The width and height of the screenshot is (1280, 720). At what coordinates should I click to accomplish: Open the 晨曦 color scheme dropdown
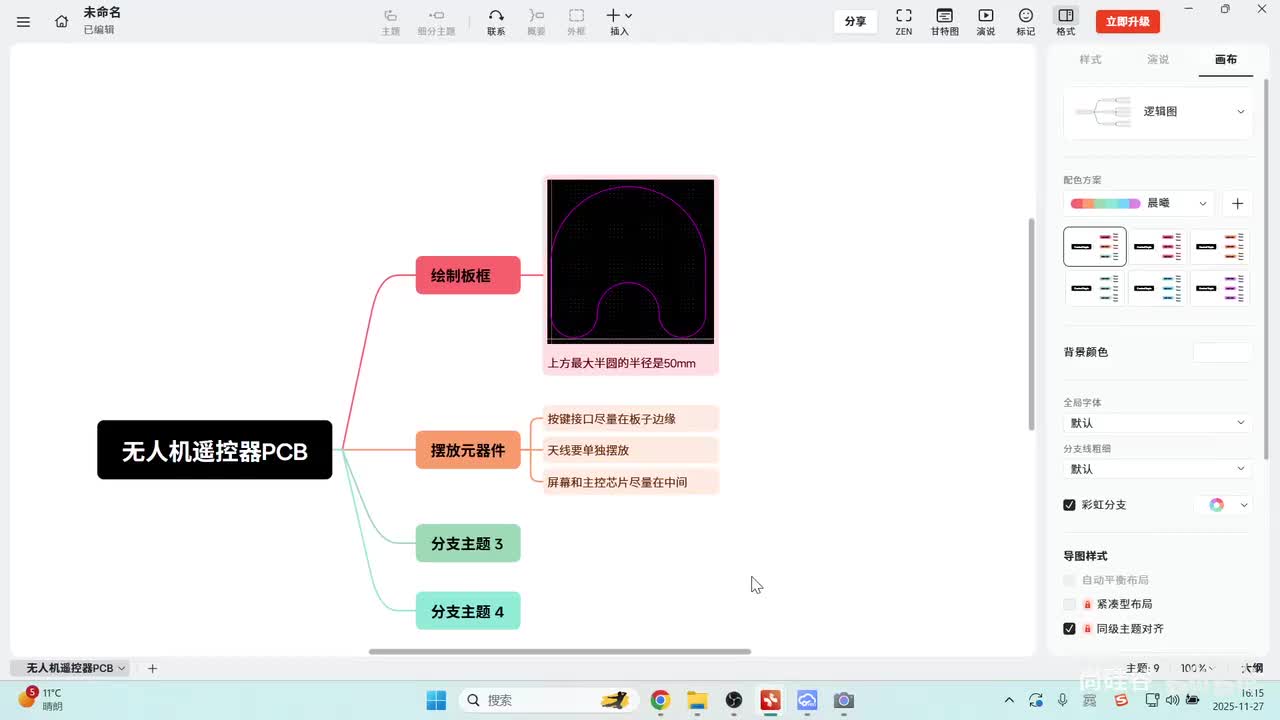pos(1139,203)
